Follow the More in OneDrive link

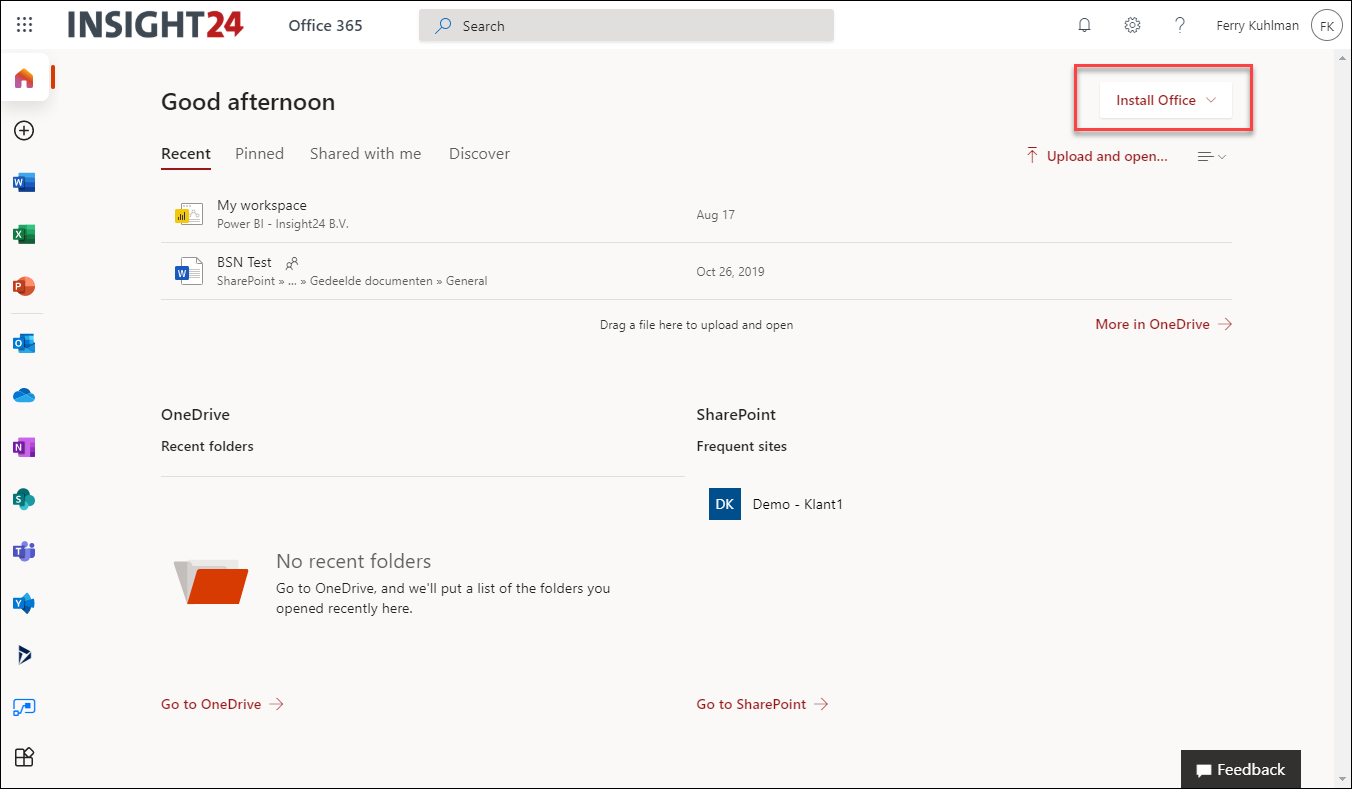1164,324
